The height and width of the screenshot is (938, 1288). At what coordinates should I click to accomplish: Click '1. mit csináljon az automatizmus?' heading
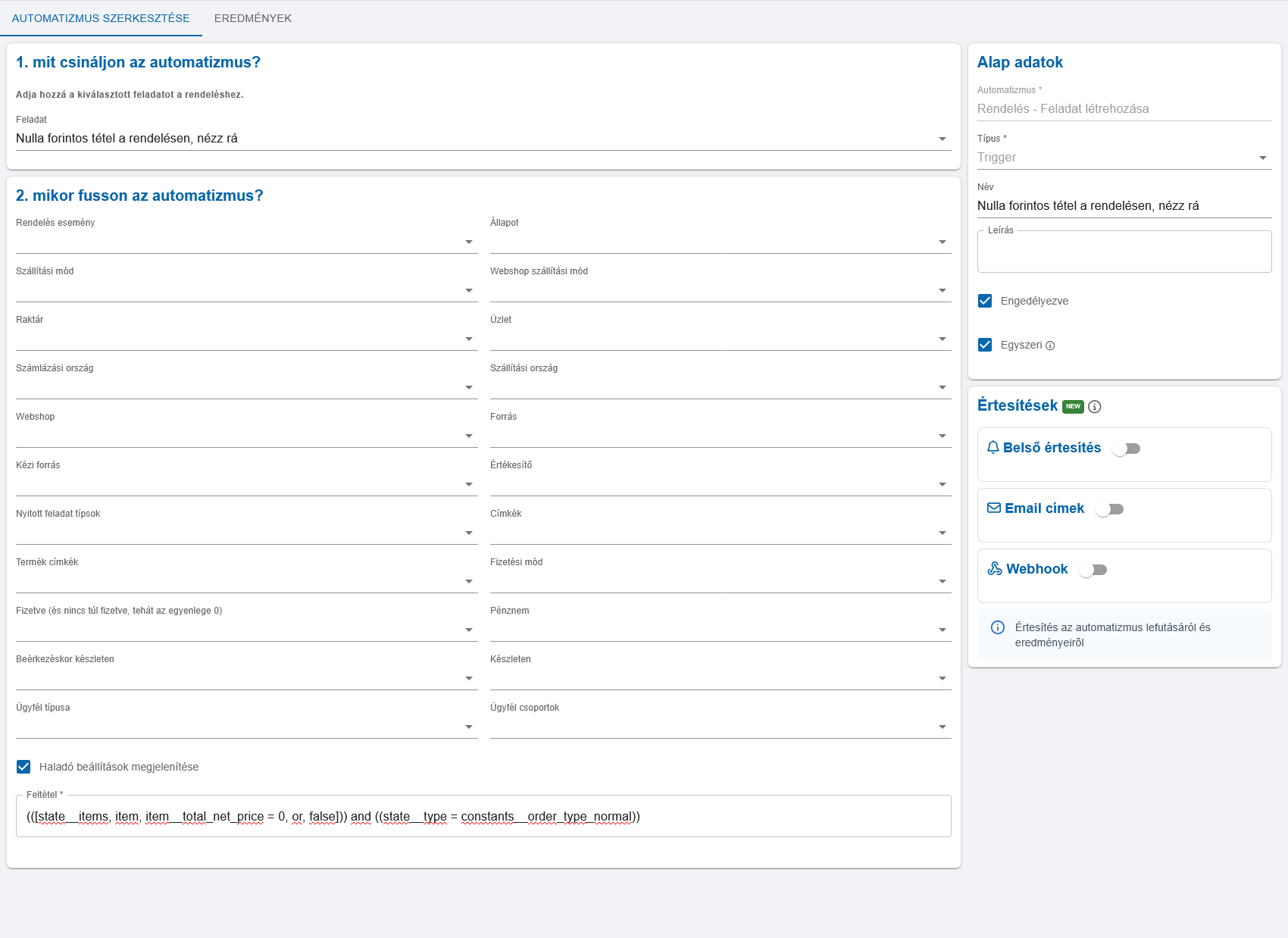point(138,62)
